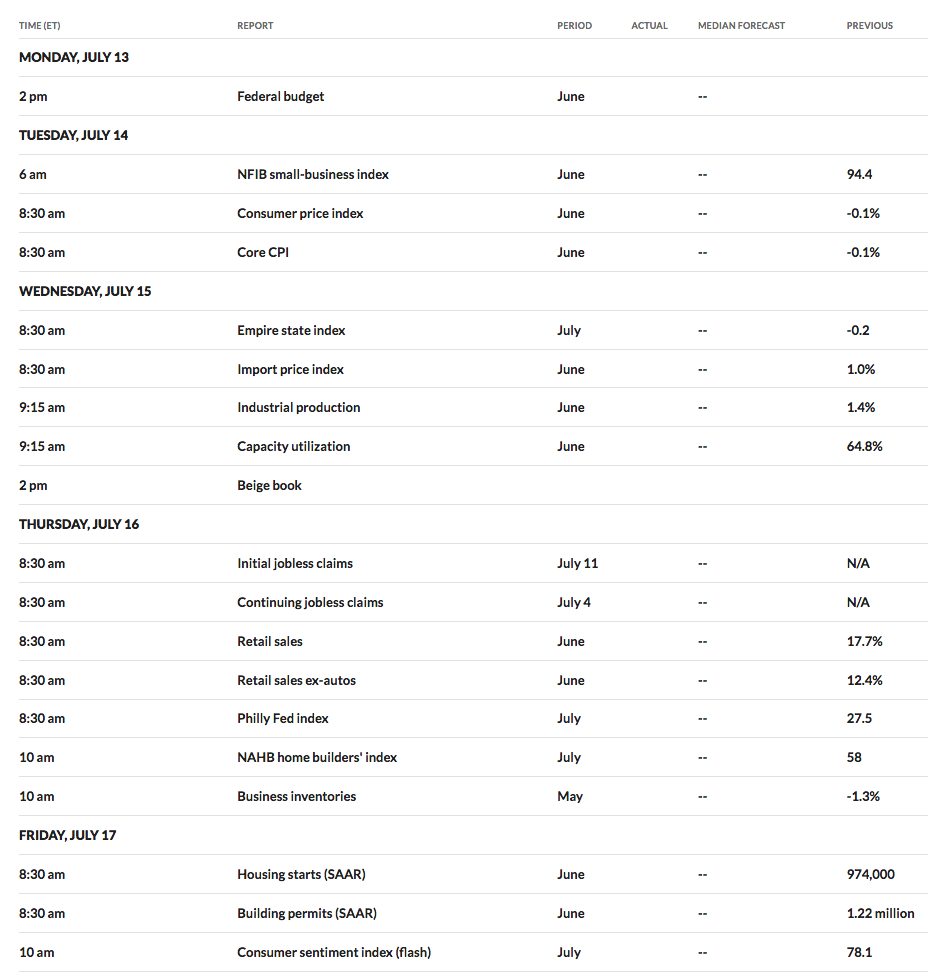
Task: Open the Industrial production report
Action: click(x=299, y=408)
